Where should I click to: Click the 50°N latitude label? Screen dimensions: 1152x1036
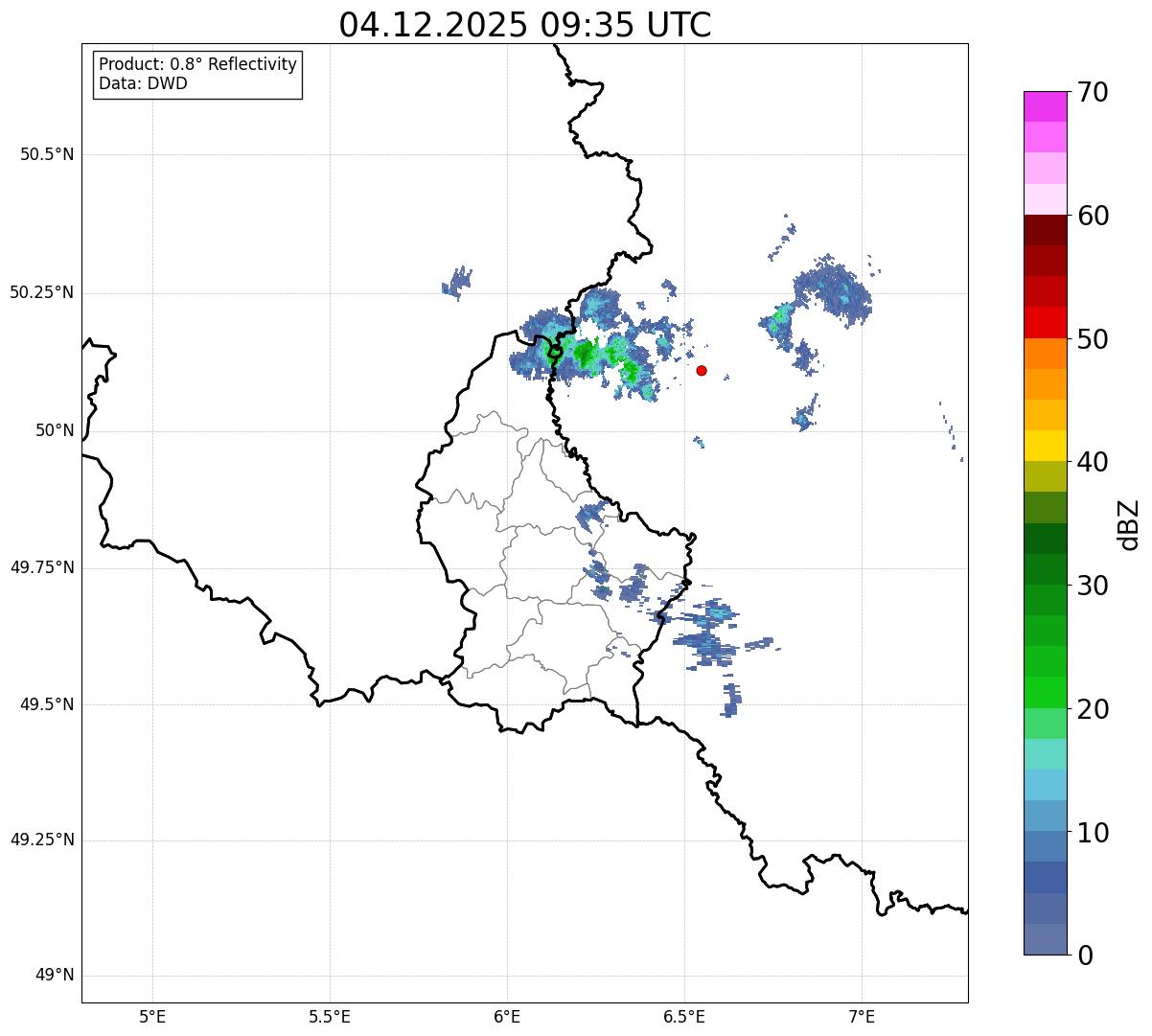click(55, 430)
